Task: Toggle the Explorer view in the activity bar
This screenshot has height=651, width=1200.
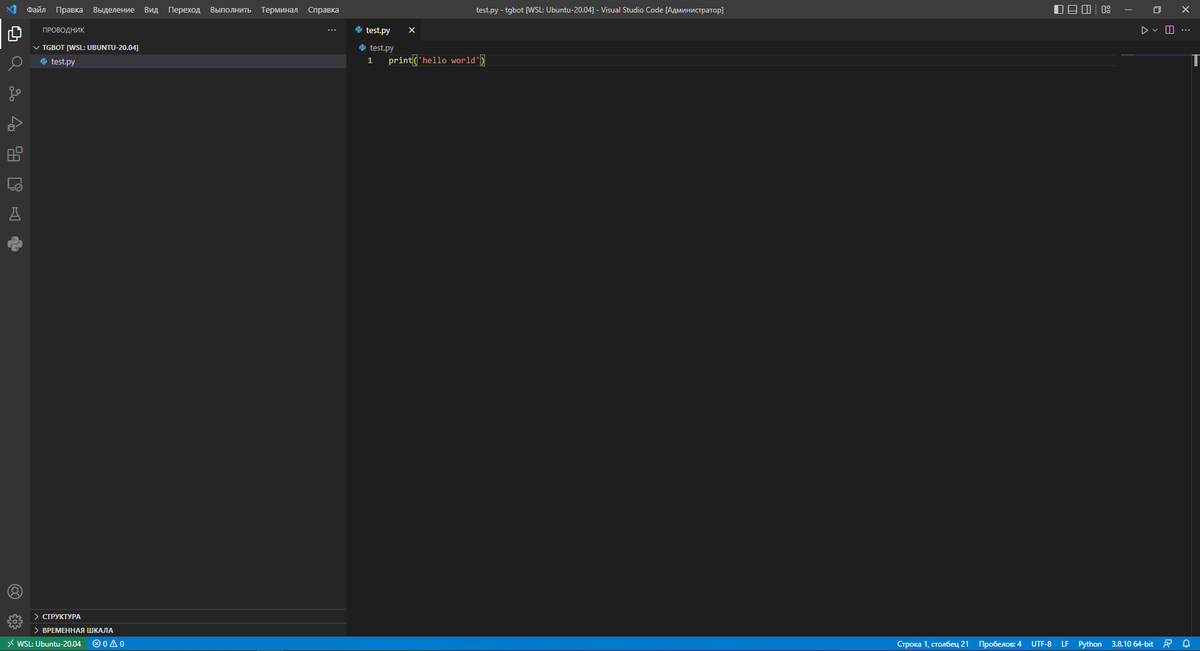Action: [14, 33]
